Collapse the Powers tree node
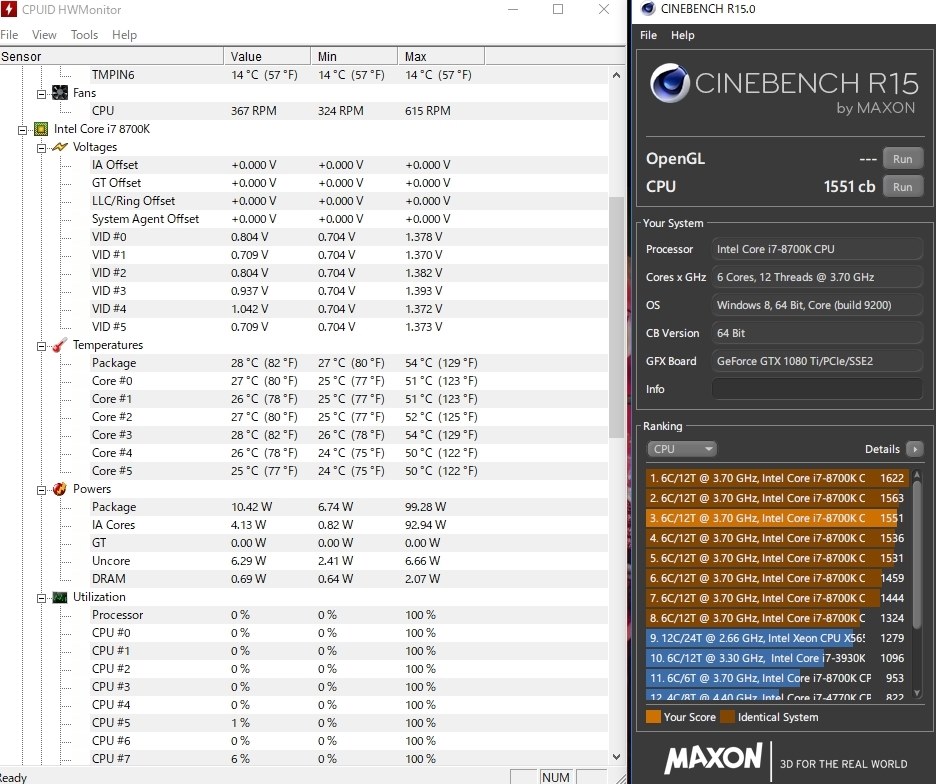The image size is (936, 784). click(41, 490)
